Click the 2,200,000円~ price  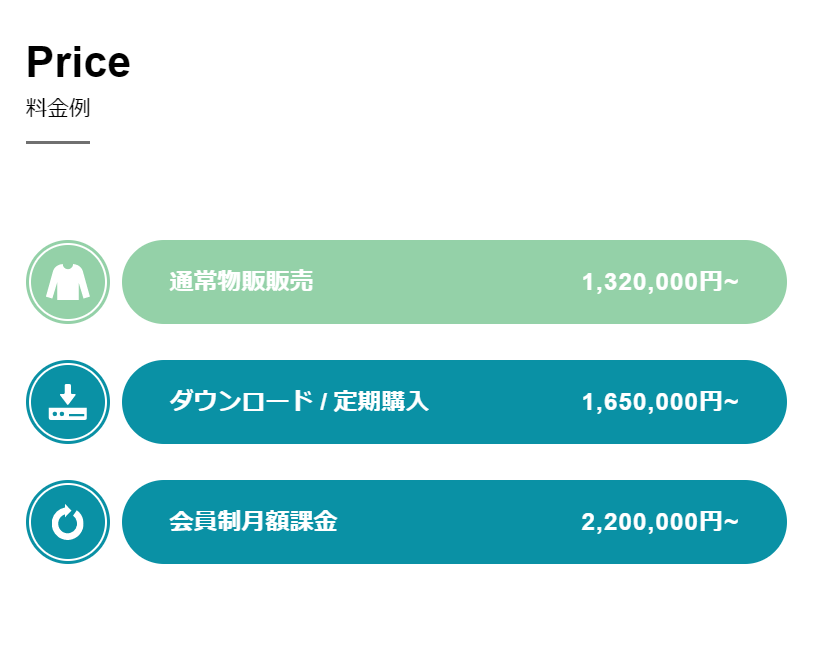tap(660, 522)
